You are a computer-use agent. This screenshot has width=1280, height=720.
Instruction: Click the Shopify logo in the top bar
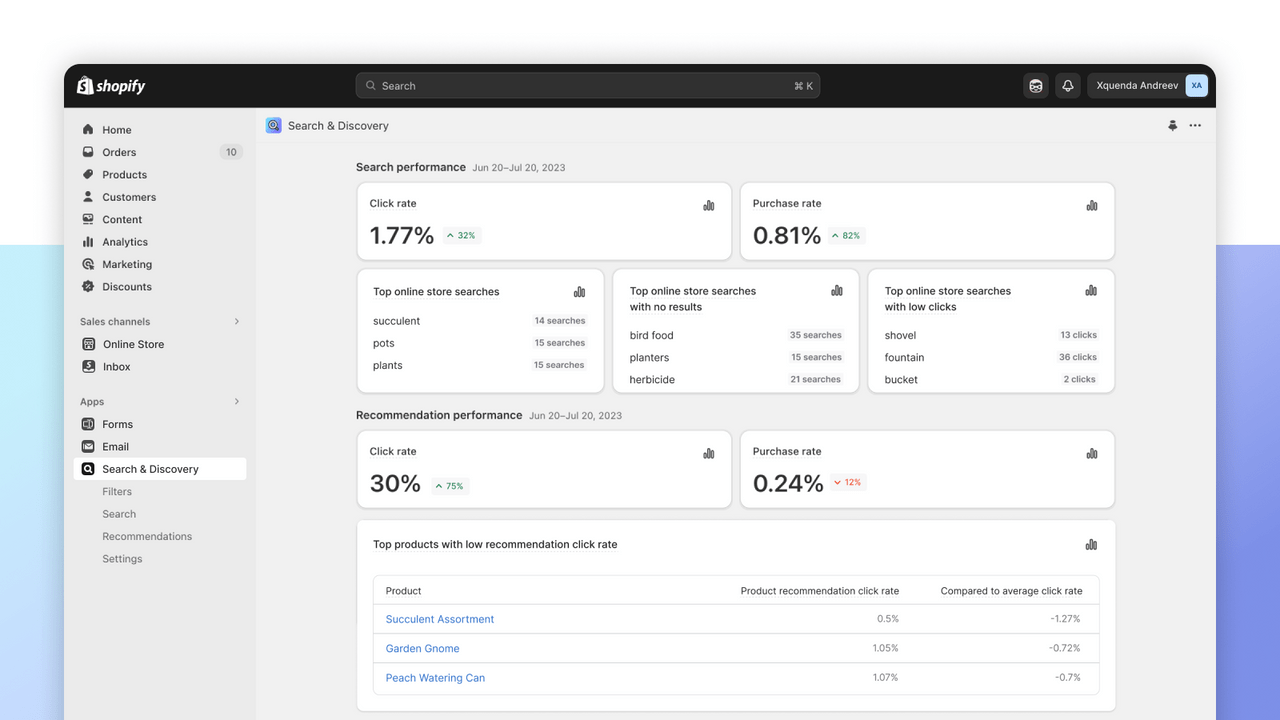click(x=111, y=86)
